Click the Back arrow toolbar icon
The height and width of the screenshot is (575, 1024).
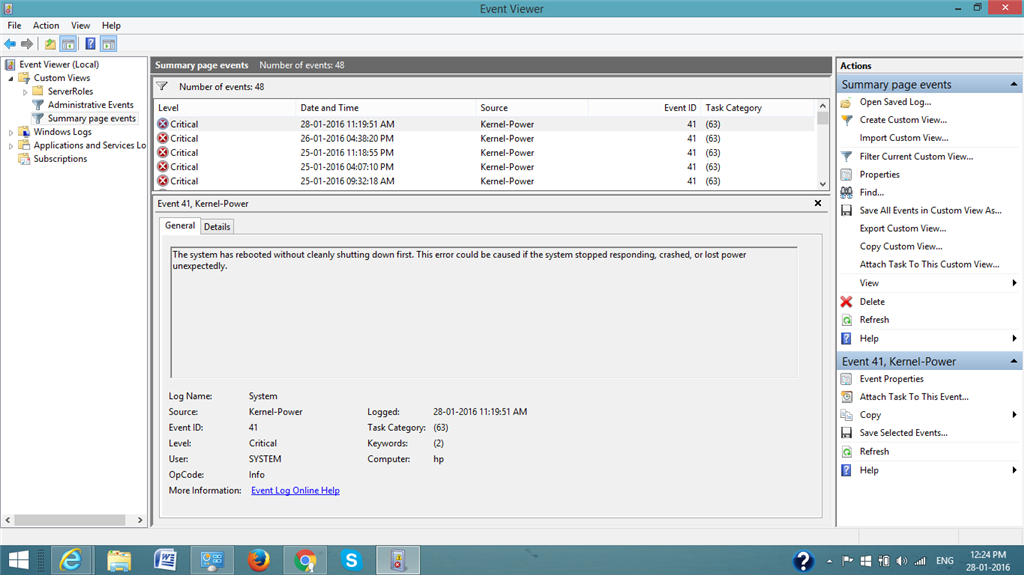[10, 44]
